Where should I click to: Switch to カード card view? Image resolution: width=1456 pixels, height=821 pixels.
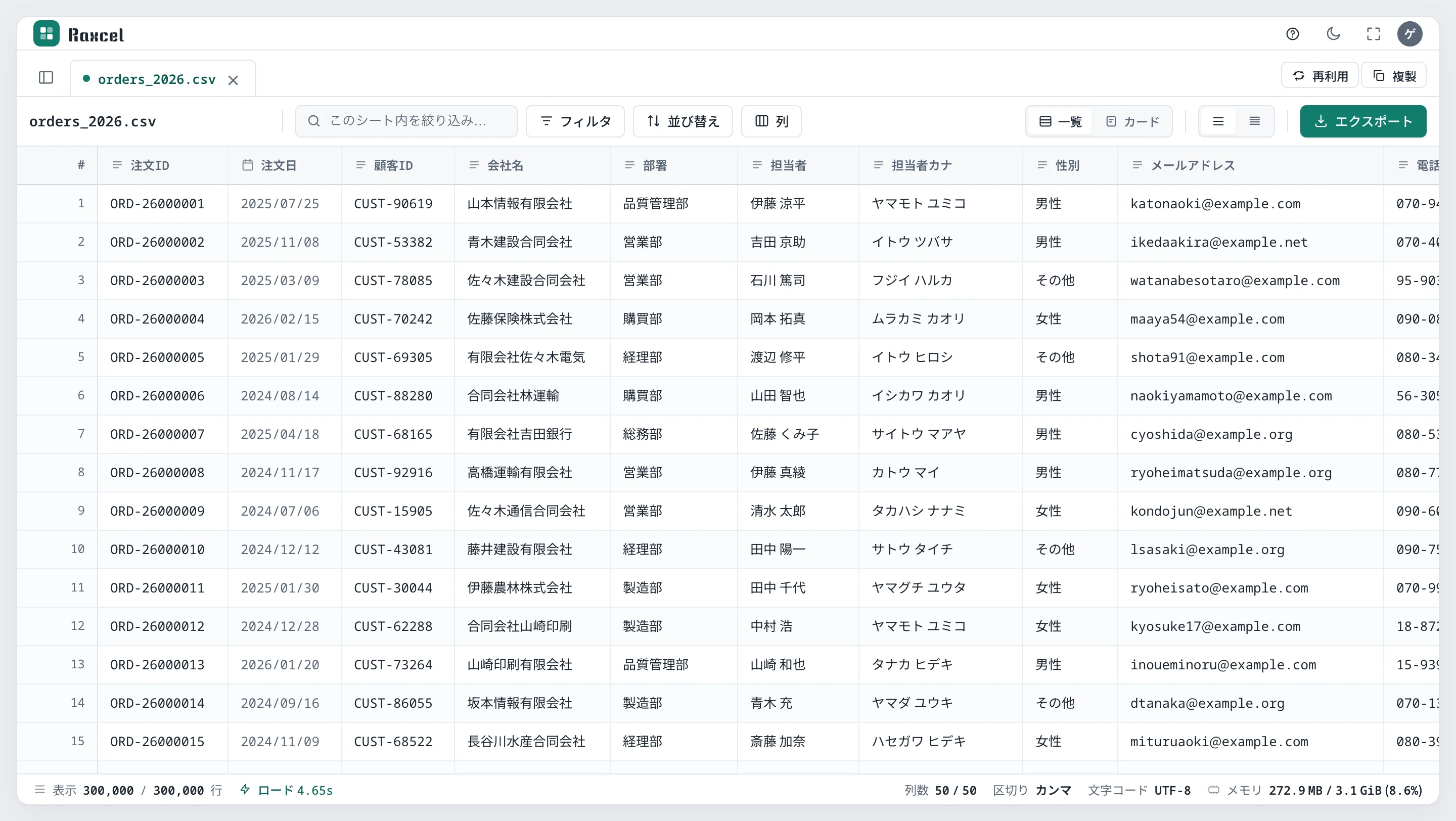pos(1132,121)
